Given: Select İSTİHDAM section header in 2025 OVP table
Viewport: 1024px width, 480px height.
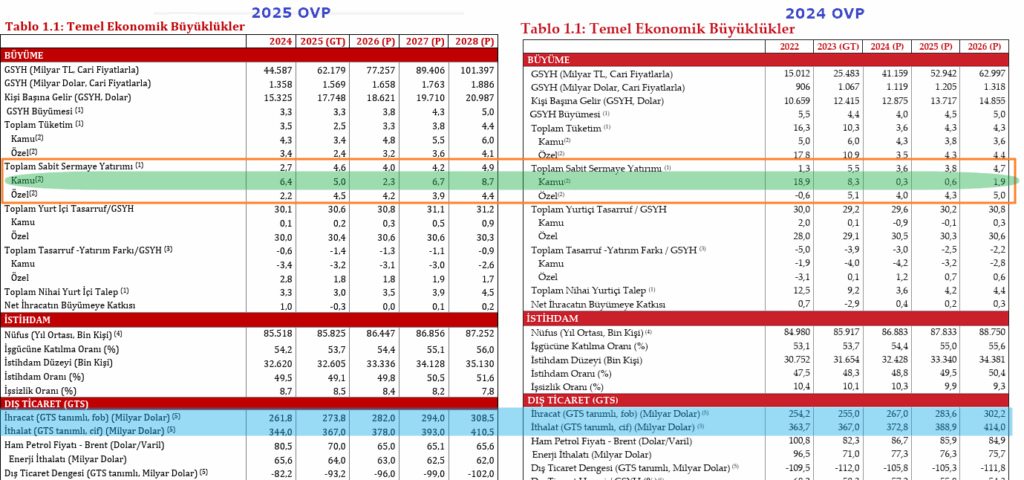Looking at the screenshot, I should point(249,319).
